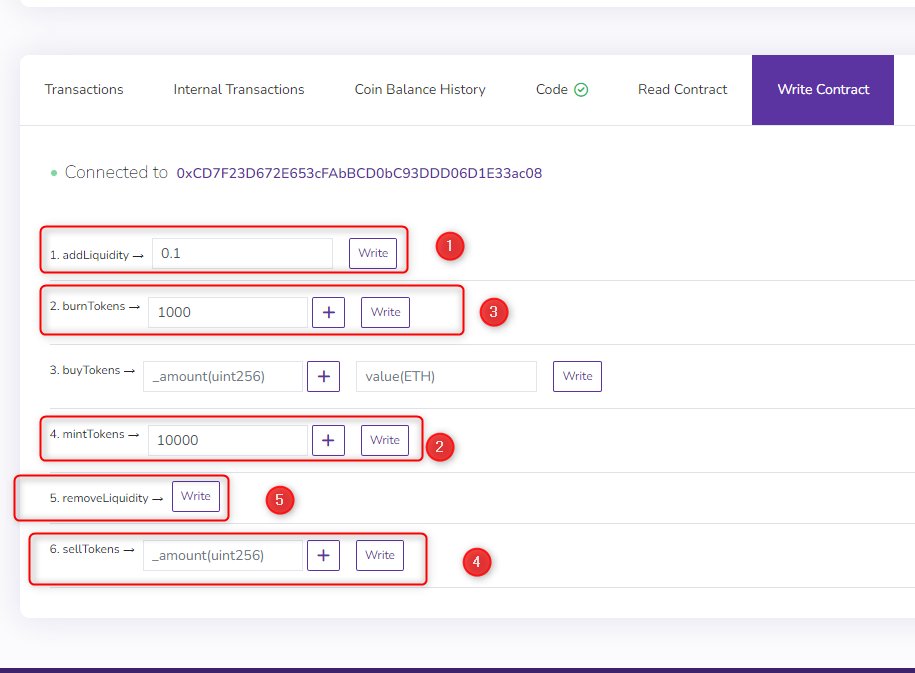Focus the burnTokens amount field
Image resolution: width=915 pixels, height=673 pixels.
pos(228,312)
